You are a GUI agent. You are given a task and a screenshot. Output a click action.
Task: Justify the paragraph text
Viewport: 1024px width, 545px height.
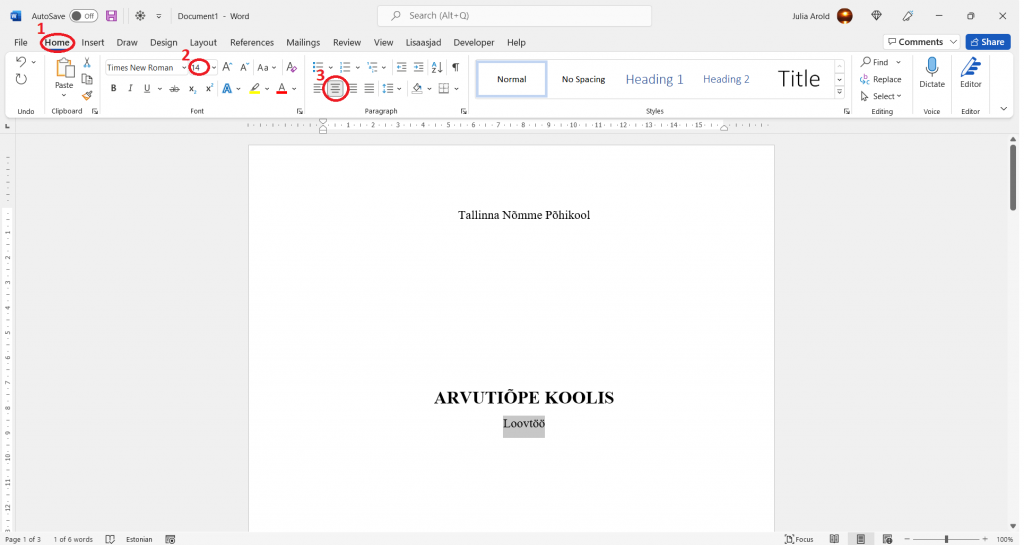click(x=370, y=89)
